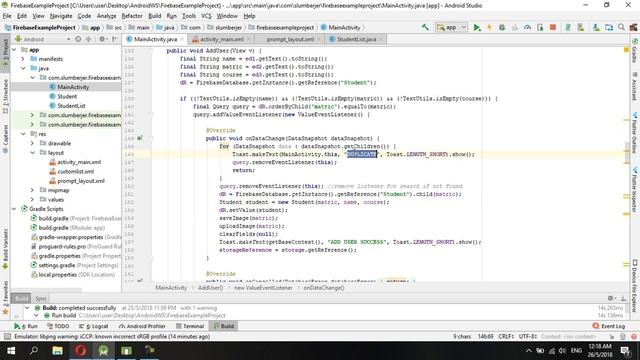This screenshot has width=640, height=360.
Task: Close the MainActivity.java tab
Action: (x=182, y=39)
